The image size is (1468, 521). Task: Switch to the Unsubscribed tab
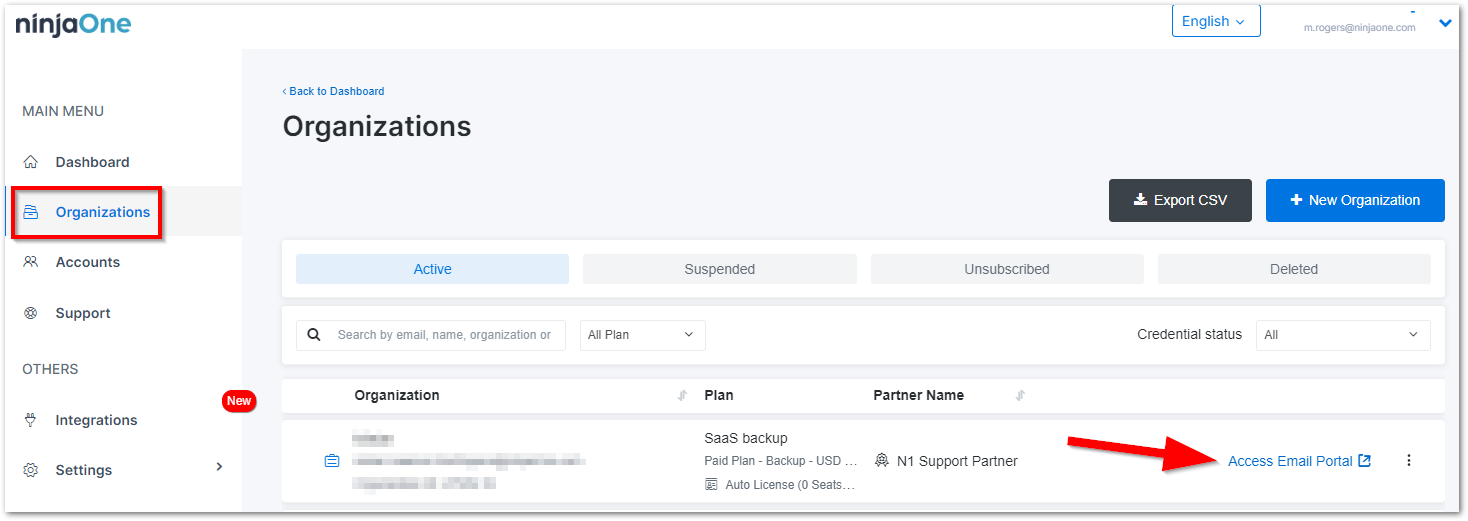pyautogui.click(x=1006, y=269)
